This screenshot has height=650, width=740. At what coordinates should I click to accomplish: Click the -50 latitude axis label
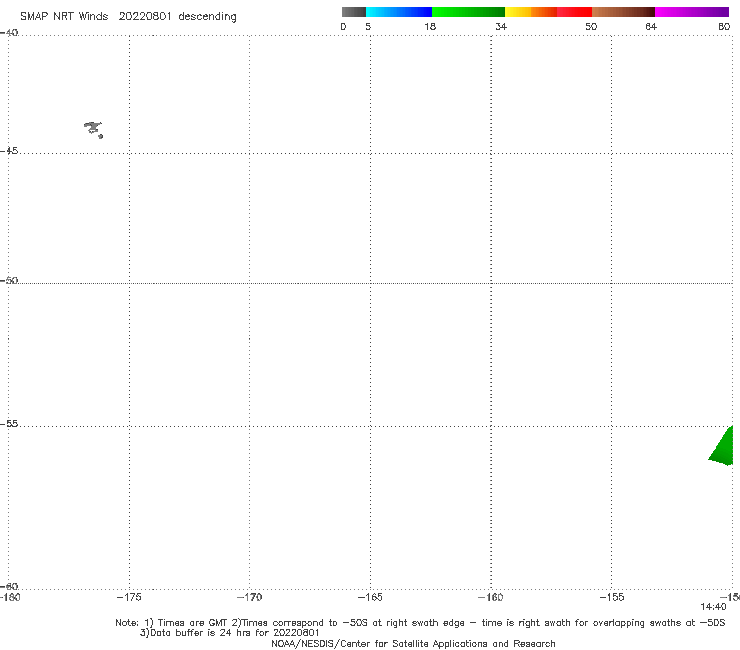click(9, 280)
